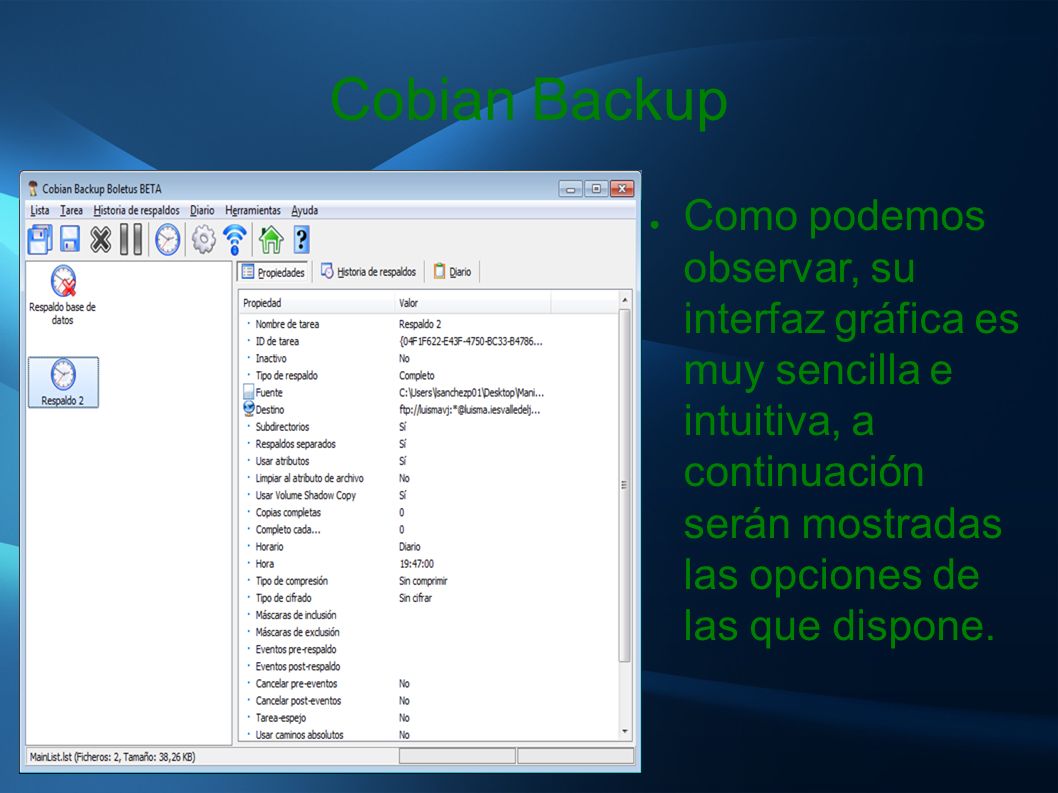
Task: Open the Tarea menu
Action: [x=72, y=211]
